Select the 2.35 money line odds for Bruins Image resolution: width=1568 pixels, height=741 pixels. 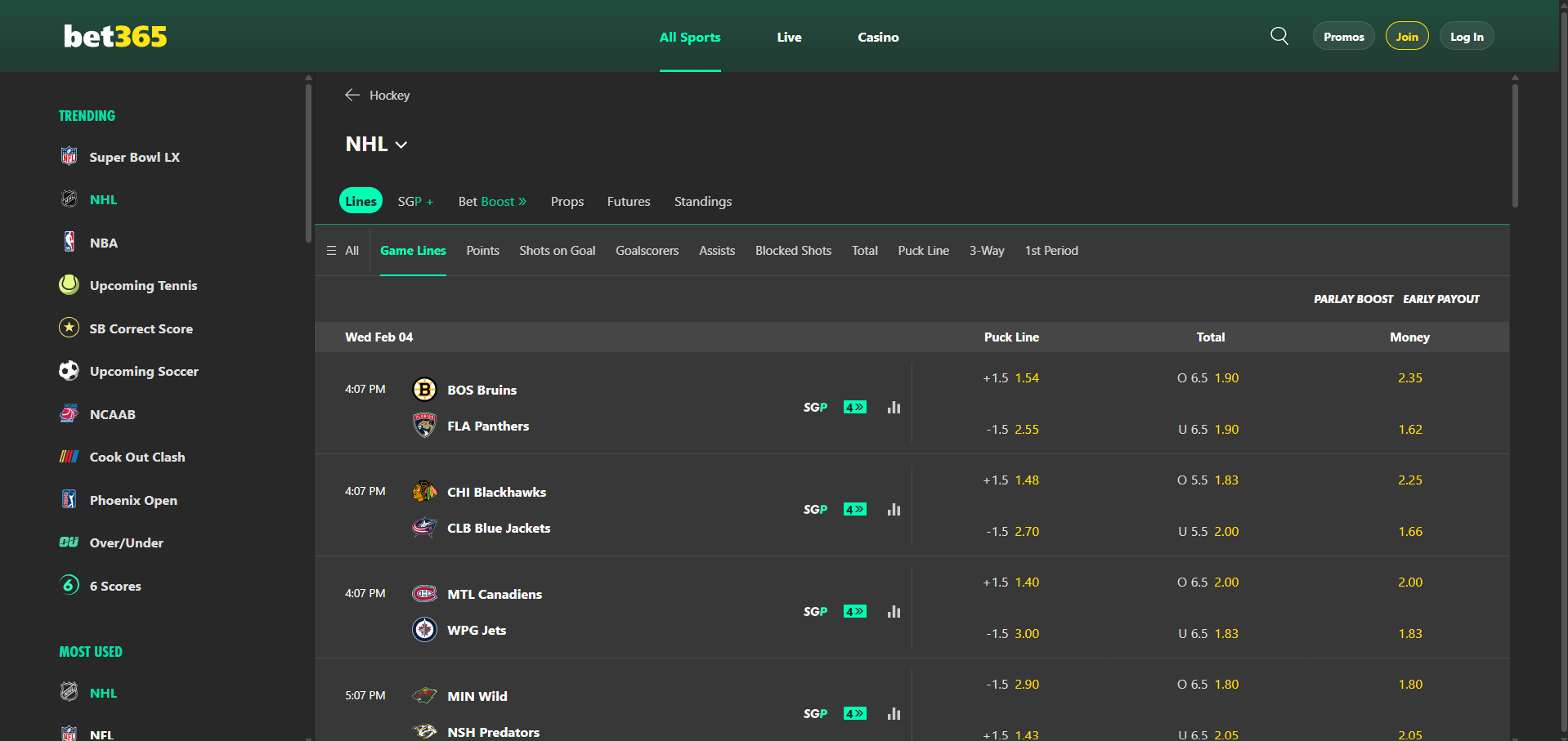[x=1409, y=377]
